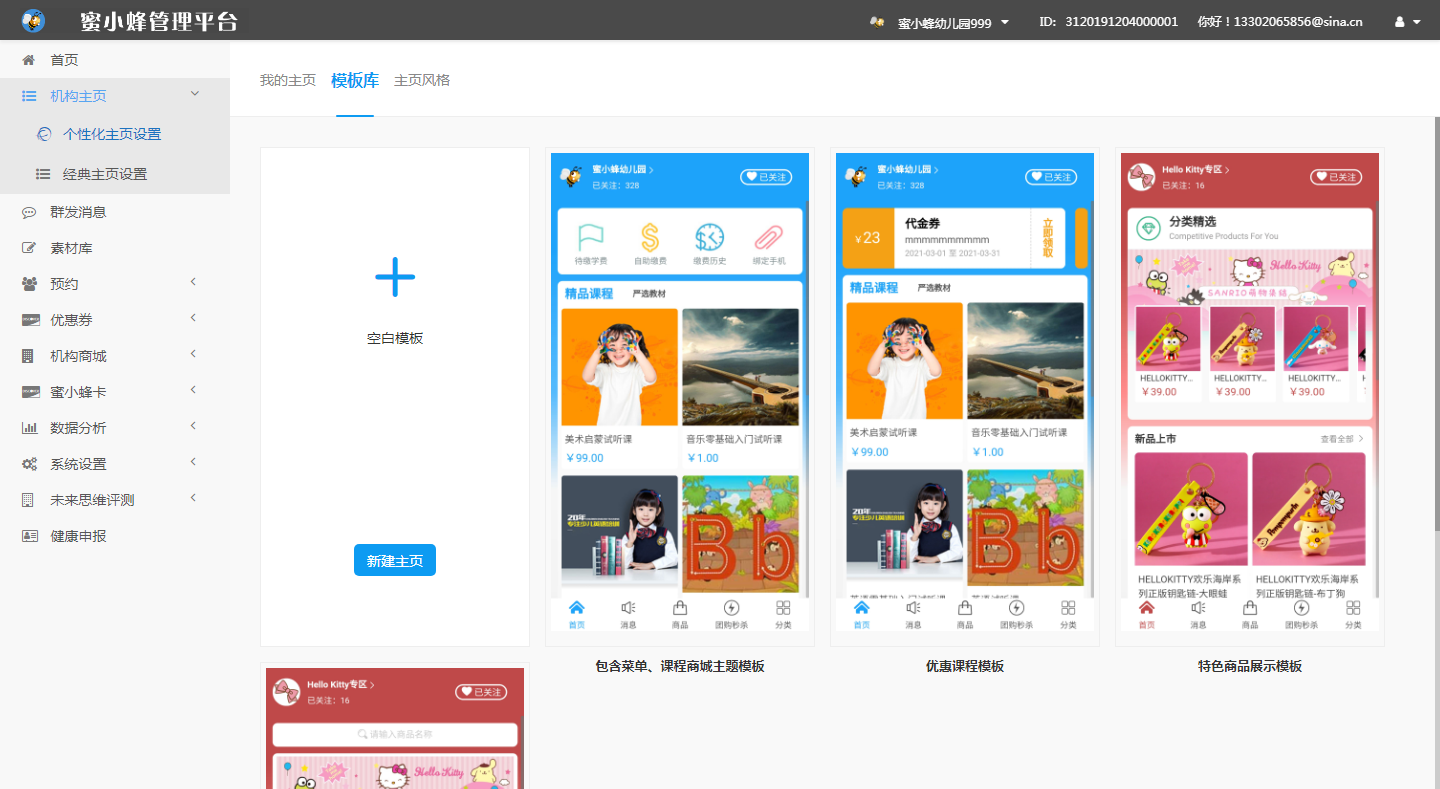Select the 模板库 tab
The height and width of the screenshot is (789, 1440).
(355, 80)
